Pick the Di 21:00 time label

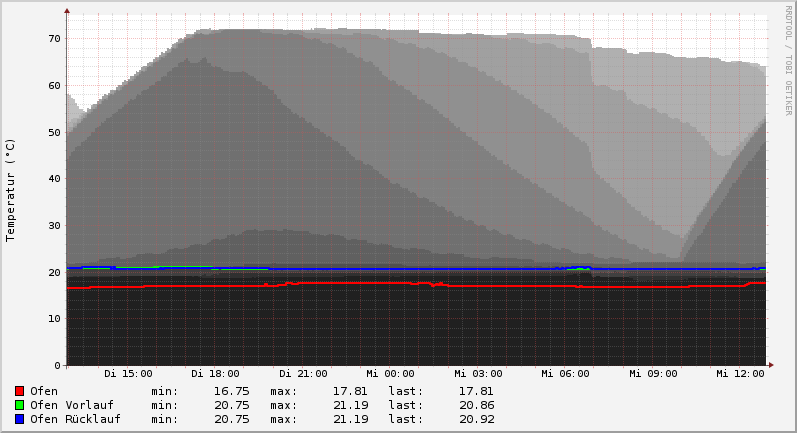(303, 374)
